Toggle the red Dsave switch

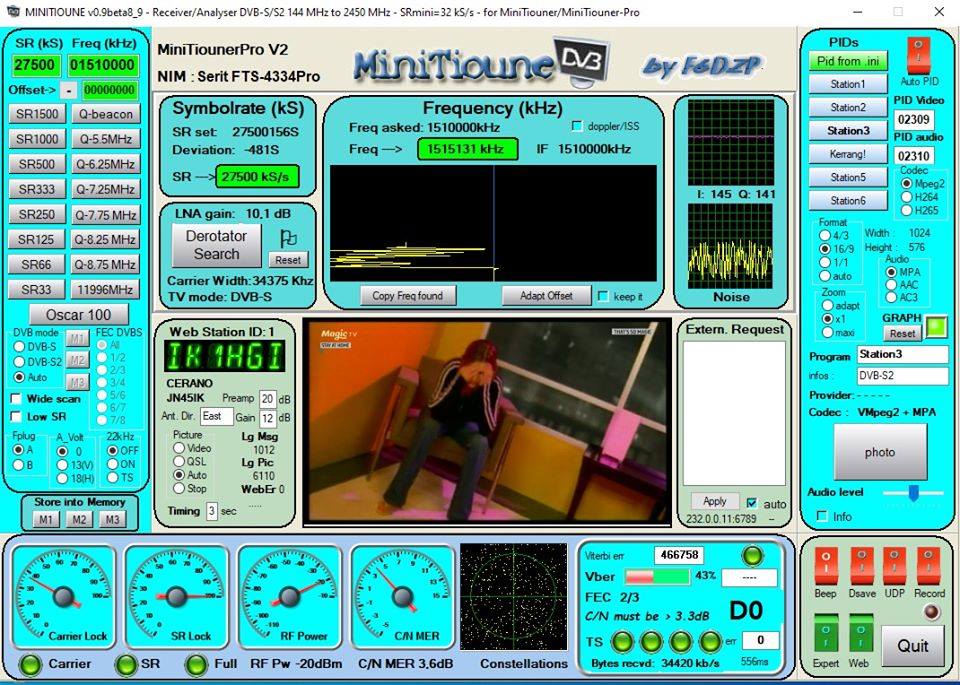[861, 566]
